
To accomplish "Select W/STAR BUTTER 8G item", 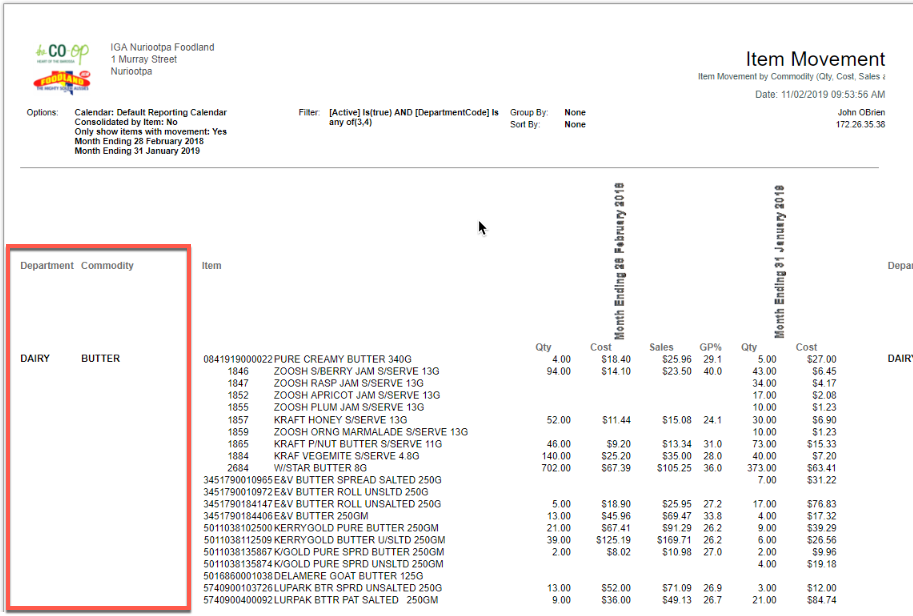I will click(x=320, y=468).
